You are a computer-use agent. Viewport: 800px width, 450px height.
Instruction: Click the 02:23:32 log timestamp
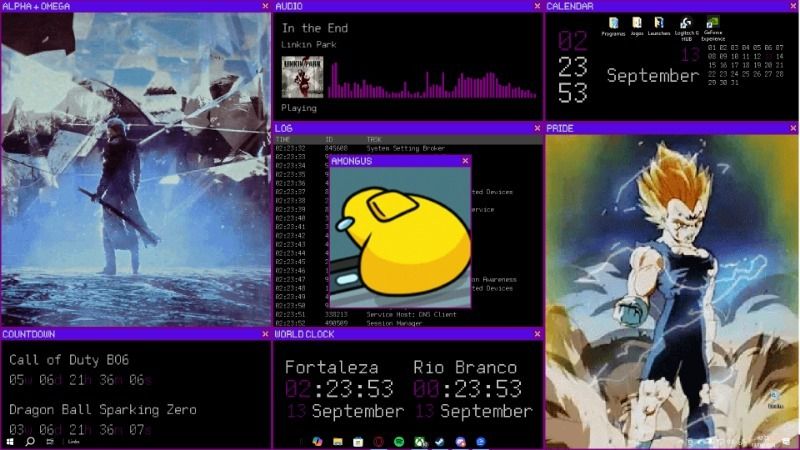290,148
